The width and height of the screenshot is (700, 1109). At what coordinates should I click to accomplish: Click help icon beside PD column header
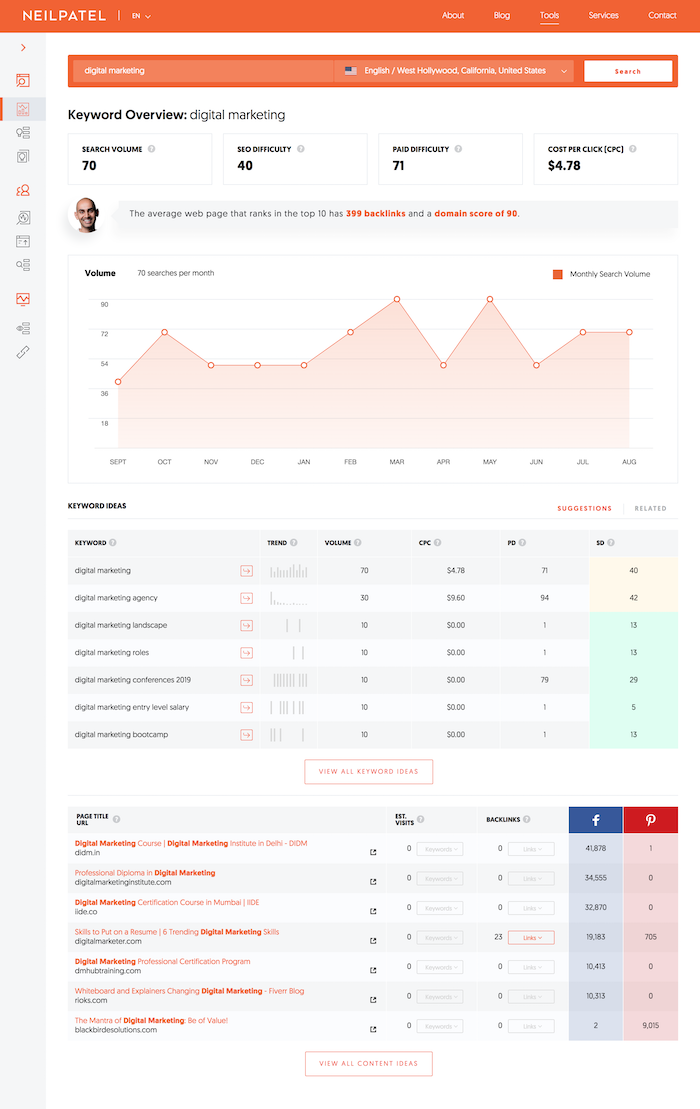coord(522,542)
